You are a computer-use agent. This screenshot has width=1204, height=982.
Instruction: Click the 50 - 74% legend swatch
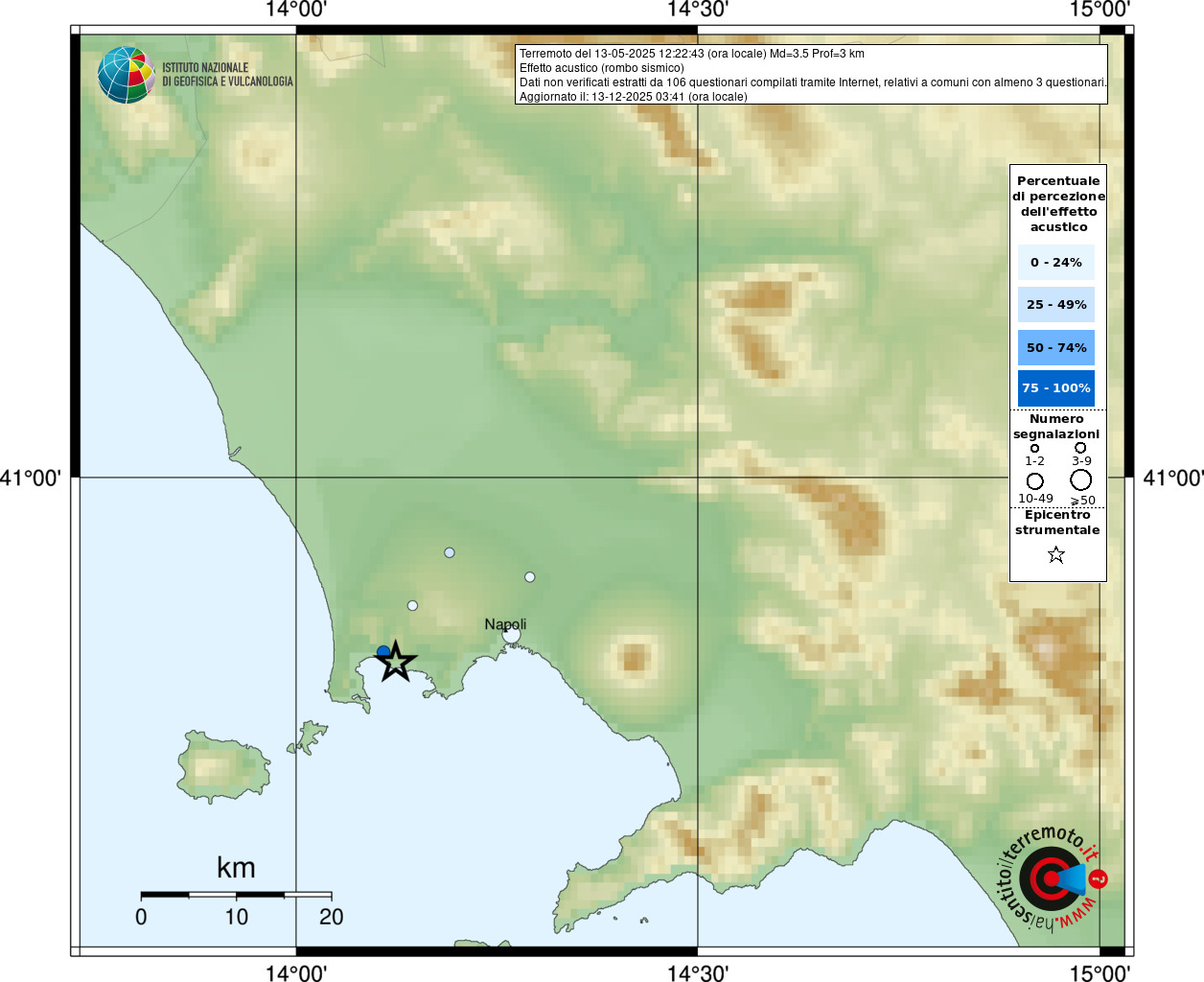1056,348
